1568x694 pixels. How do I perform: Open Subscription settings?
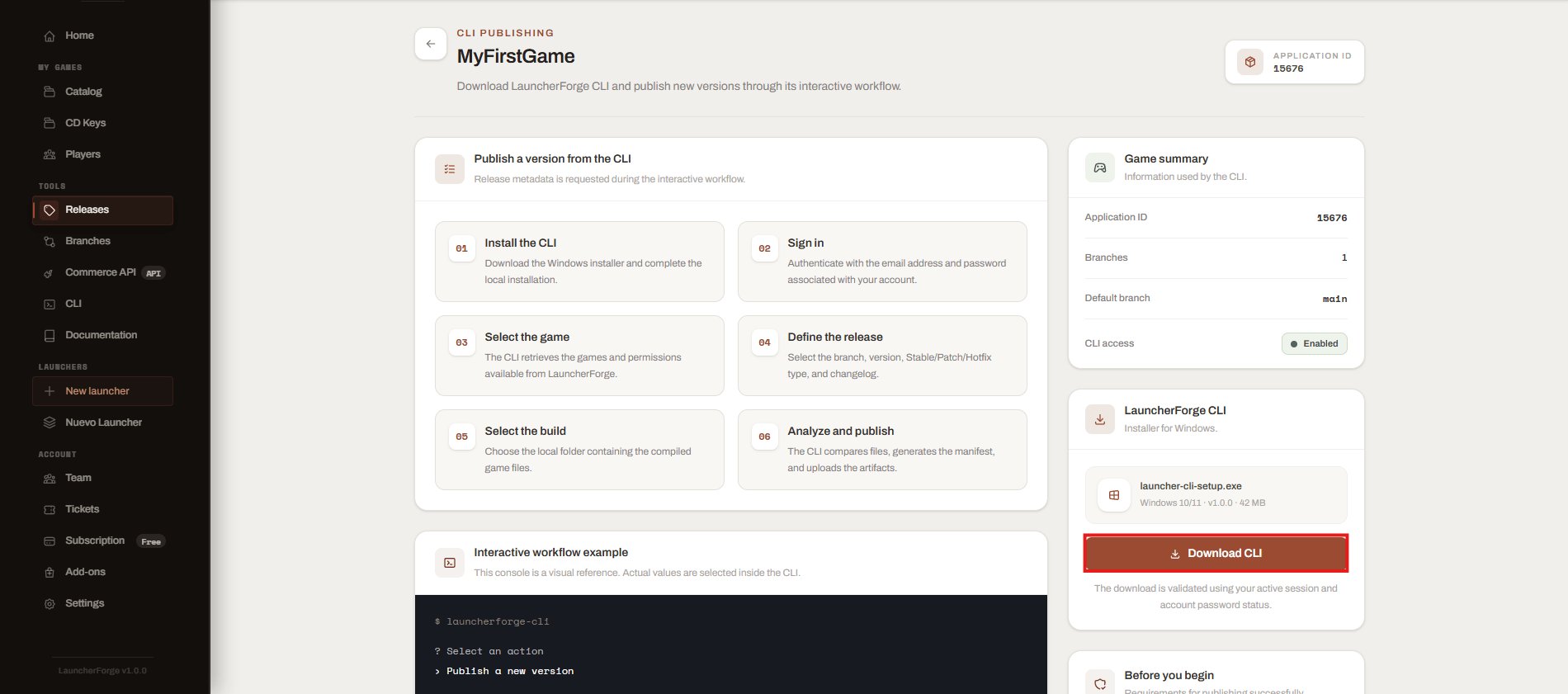[x=102, y=541]
